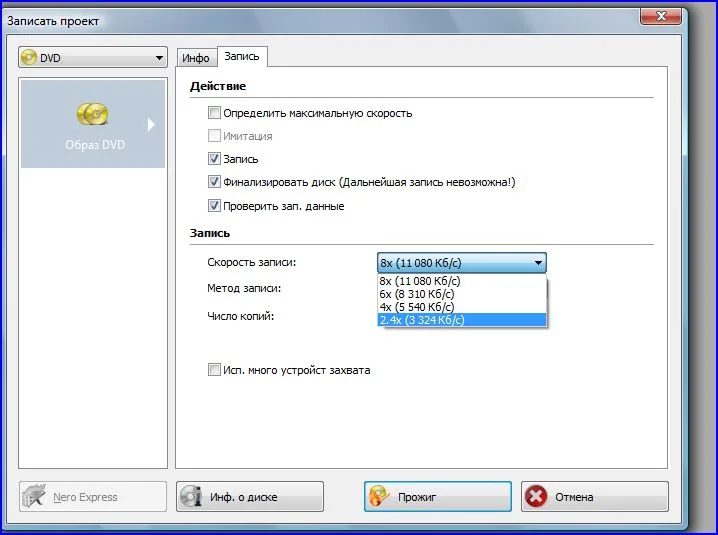Viewport: 718px width, 535px height.
Task: Click the Записать проект window title
Action: click(53, 21)
